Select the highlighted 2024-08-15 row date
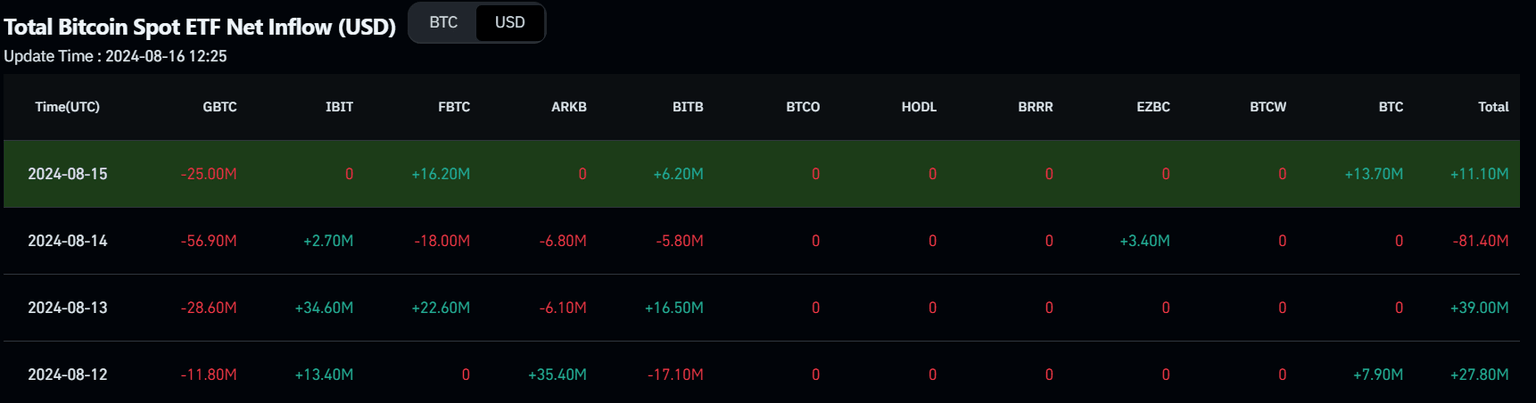1536x403 pixels. tap(67, 174)
